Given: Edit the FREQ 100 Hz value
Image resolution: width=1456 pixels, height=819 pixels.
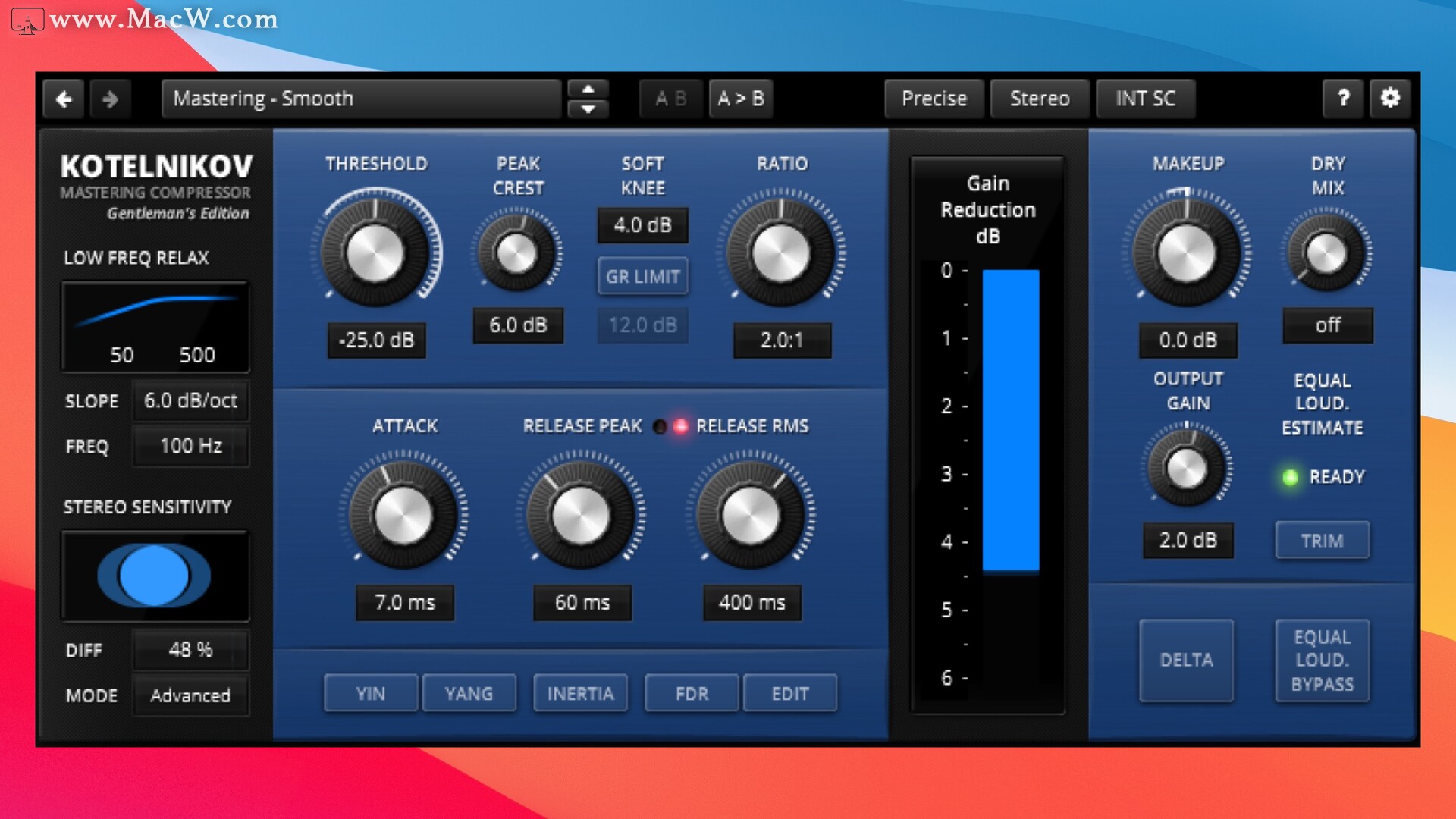Looking at the screenshot, I should click(x=190, y=446).
